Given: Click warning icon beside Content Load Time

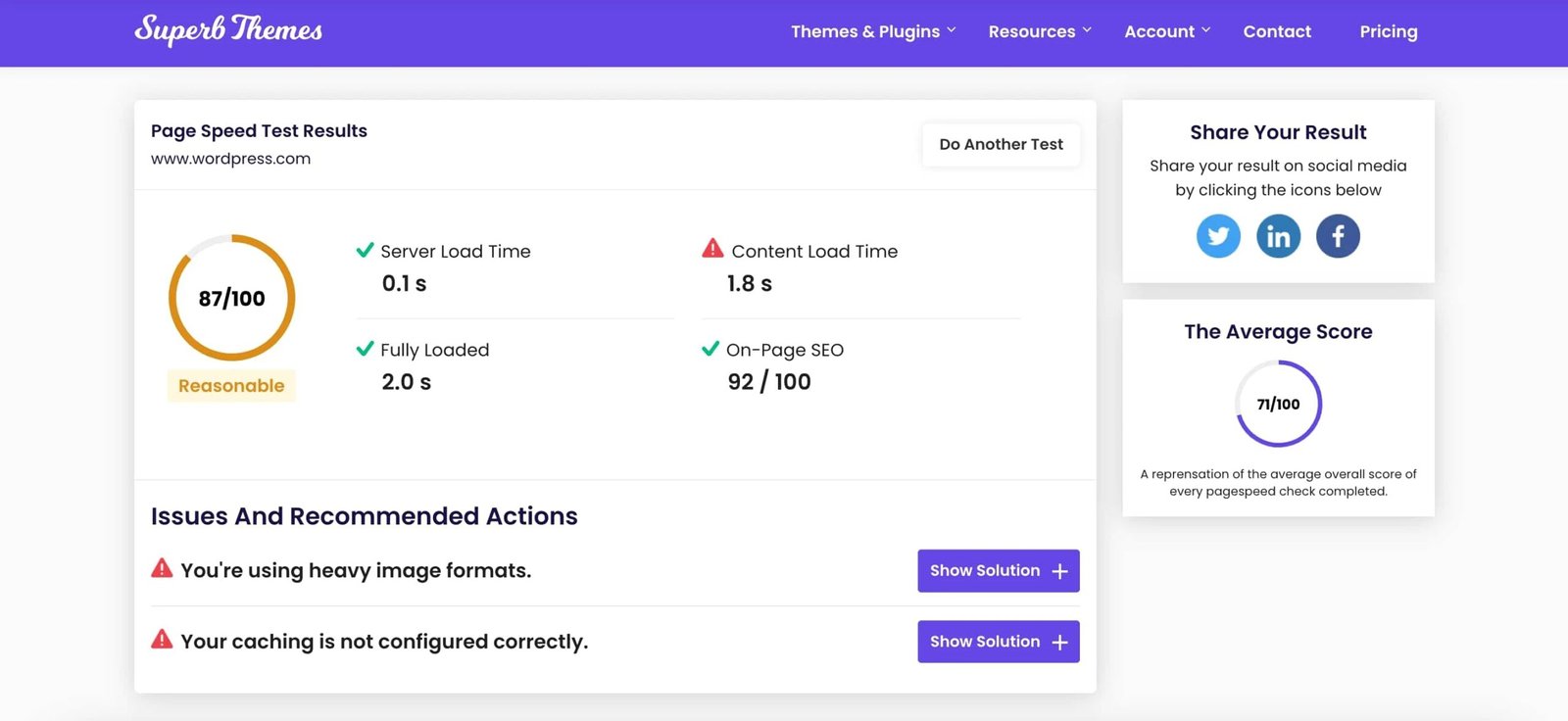Looking at the screenshot, I should click(x=712, y=249).
